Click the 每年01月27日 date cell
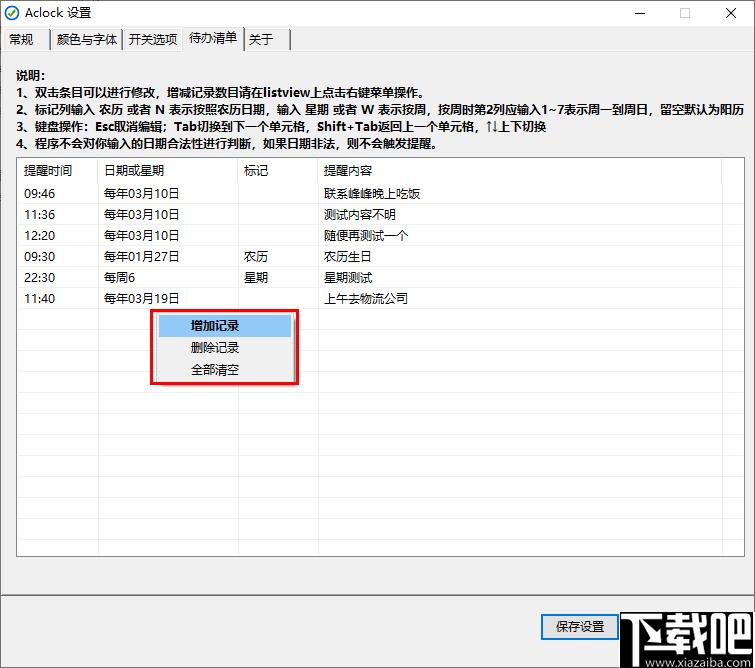This screenshot has width=755, height=668. (142, 257)
